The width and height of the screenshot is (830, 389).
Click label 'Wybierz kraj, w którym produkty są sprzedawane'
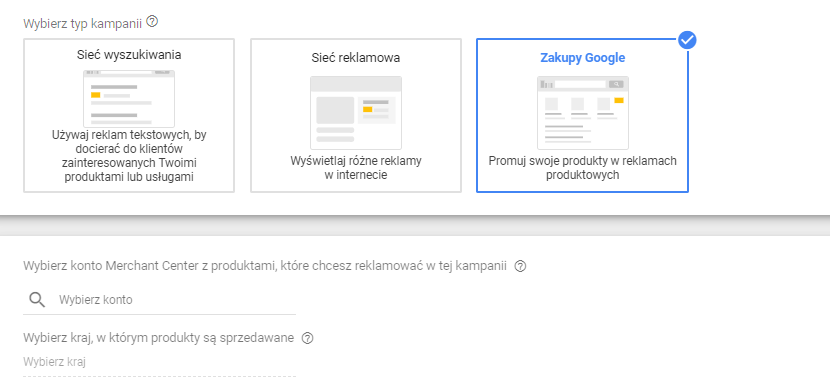159,338
